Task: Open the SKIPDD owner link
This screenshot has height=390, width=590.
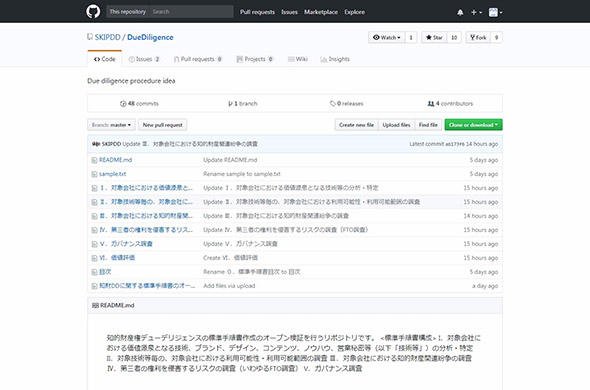Action: coord(107,37)
